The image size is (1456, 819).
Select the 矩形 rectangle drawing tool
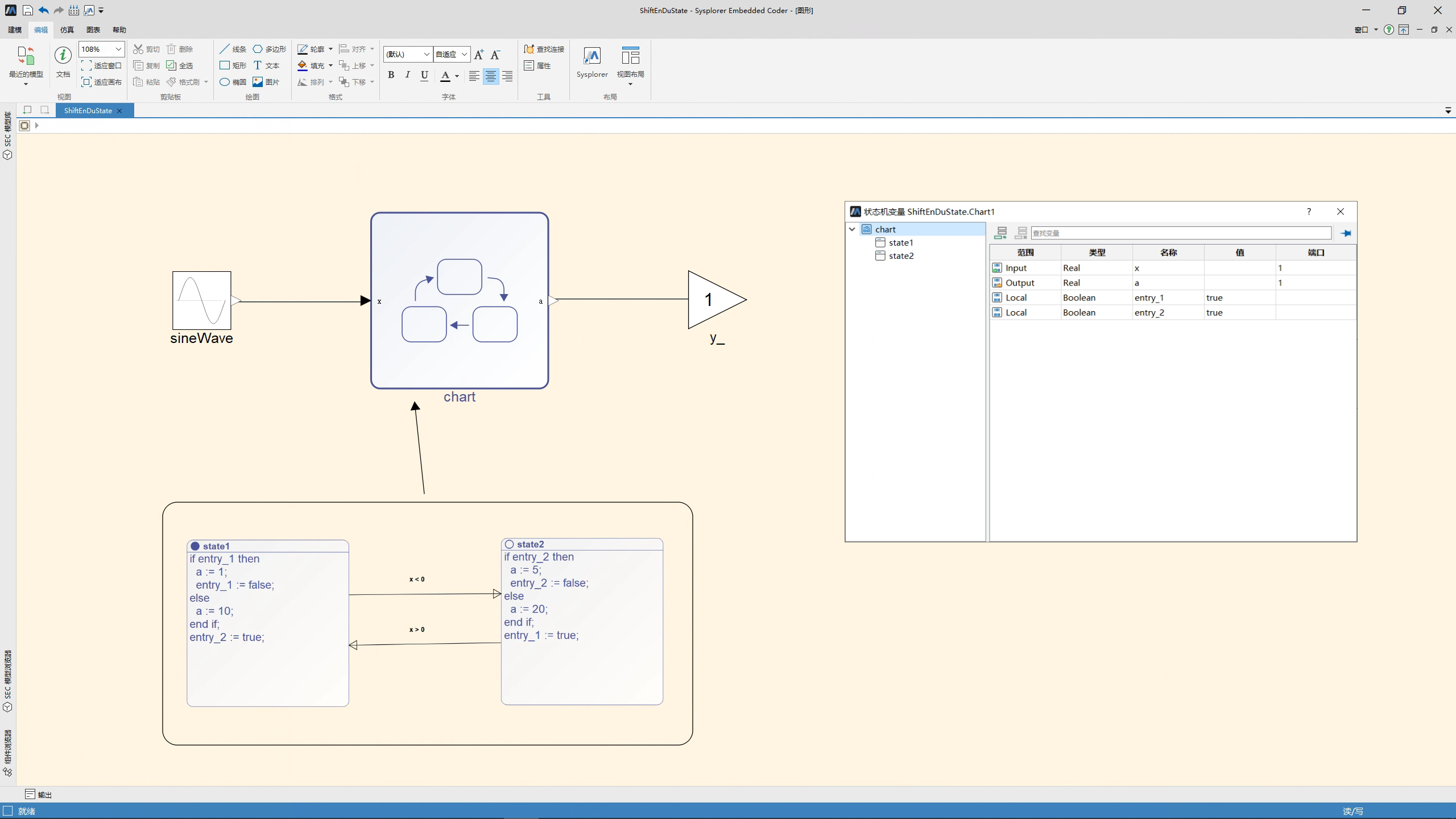[233, 65]
